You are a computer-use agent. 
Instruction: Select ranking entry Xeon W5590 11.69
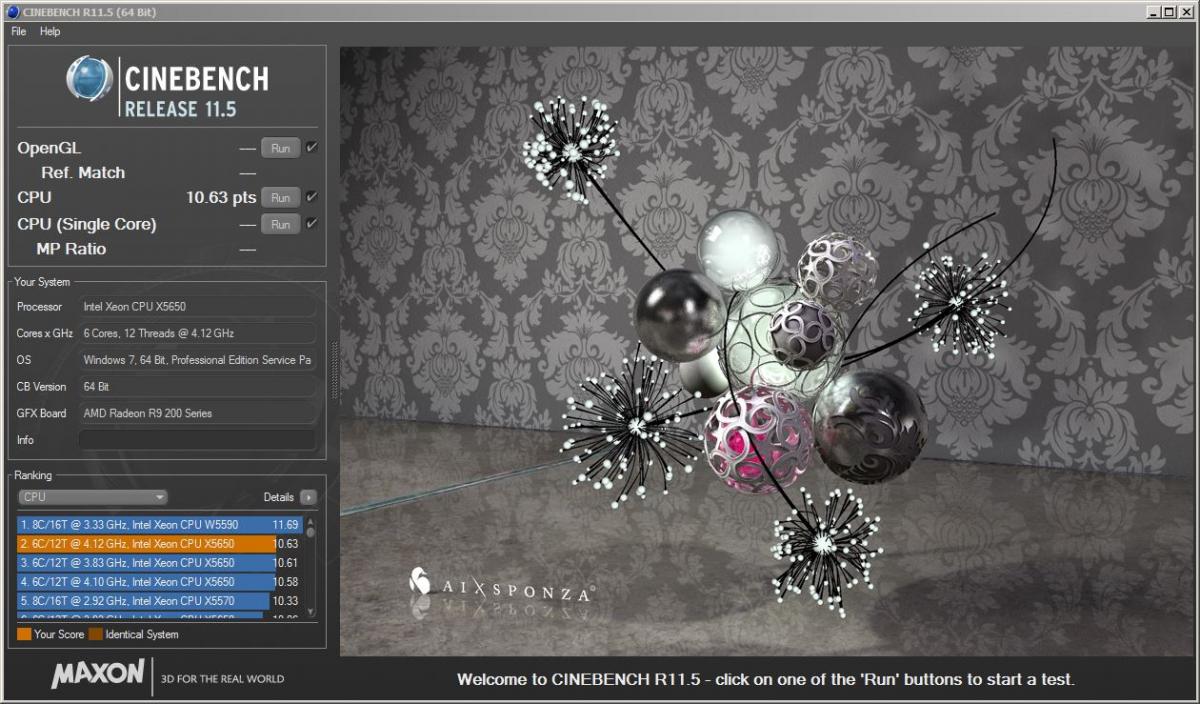pos(159,524)
